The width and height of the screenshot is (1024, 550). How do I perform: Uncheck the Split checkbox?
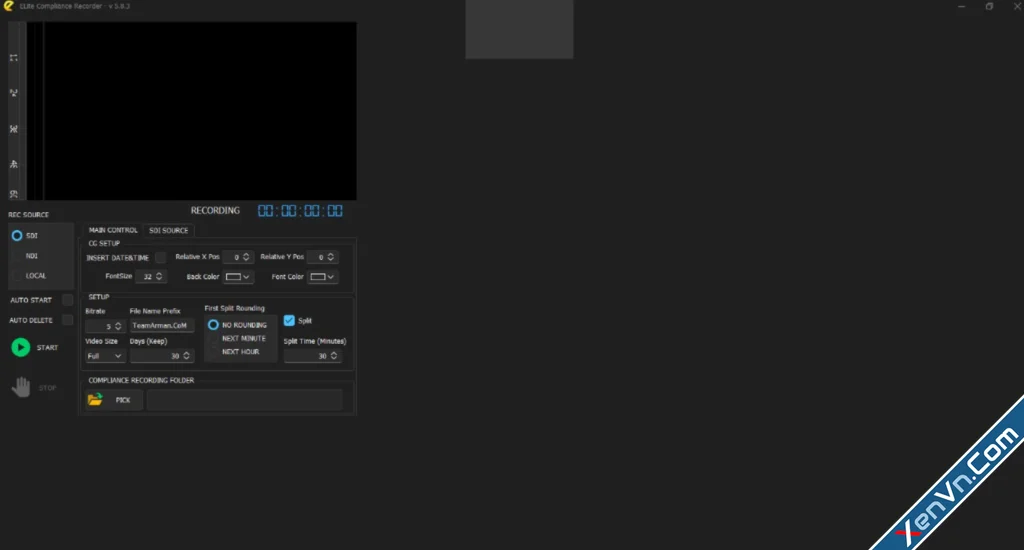point(289,321)
